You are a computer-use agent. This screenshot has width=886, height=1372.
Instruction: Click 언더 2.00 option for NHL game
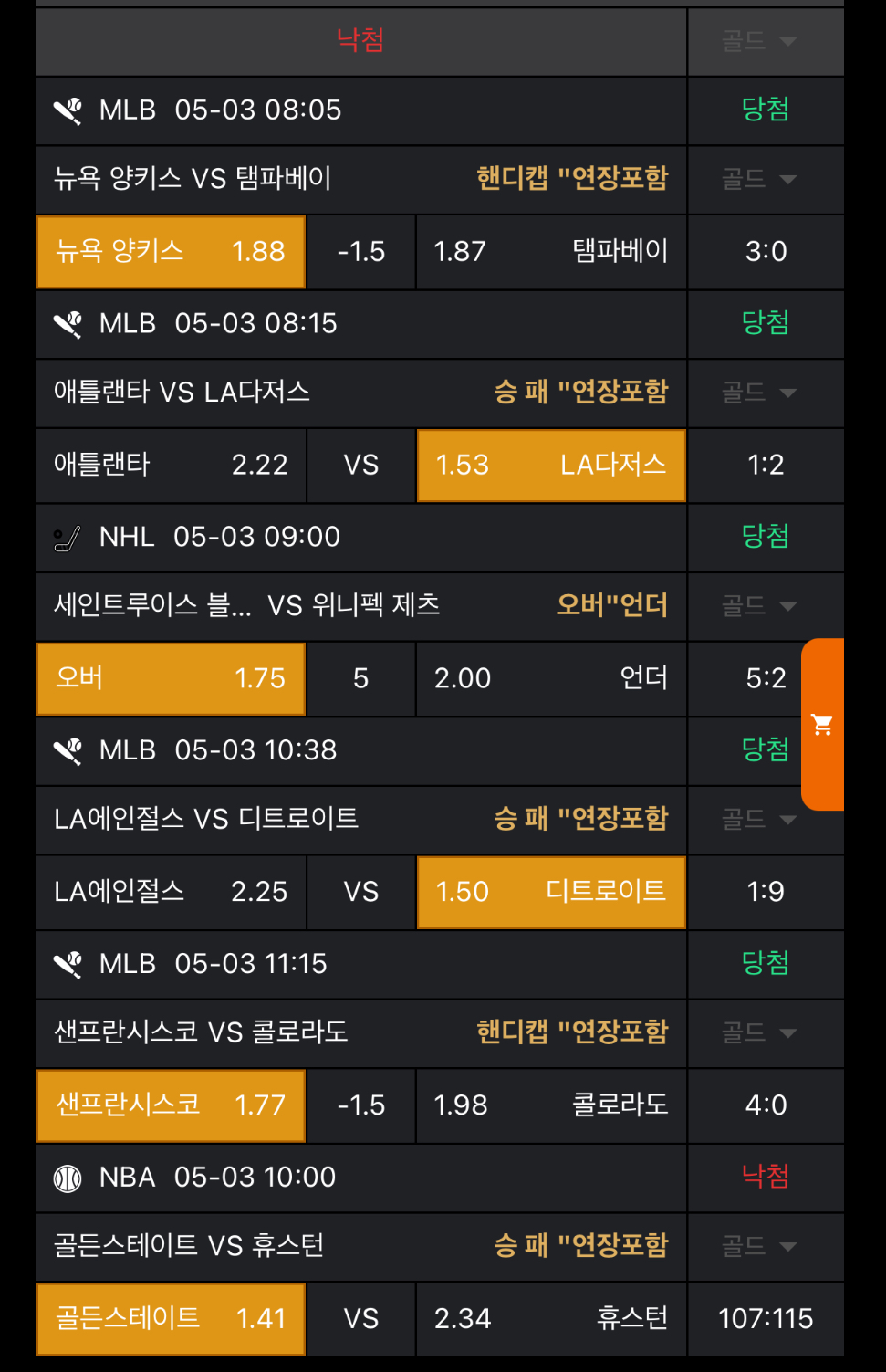[551, 678]
